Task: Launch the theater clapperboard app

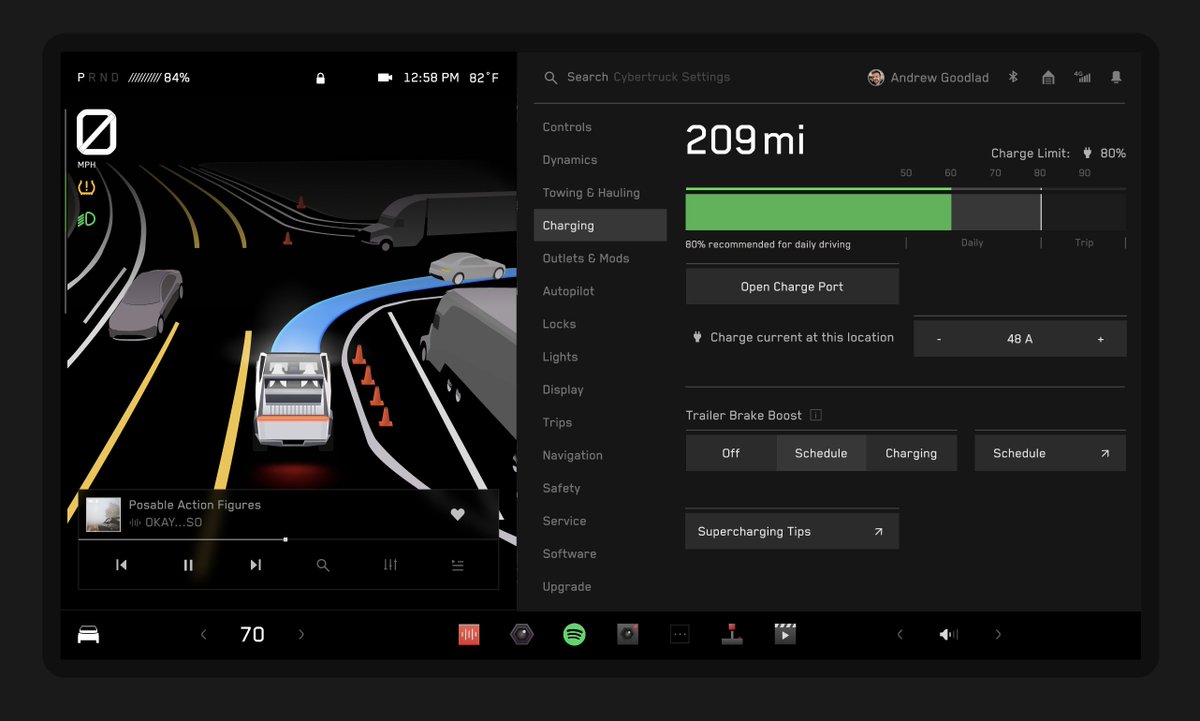Action: tap(785, 634)
